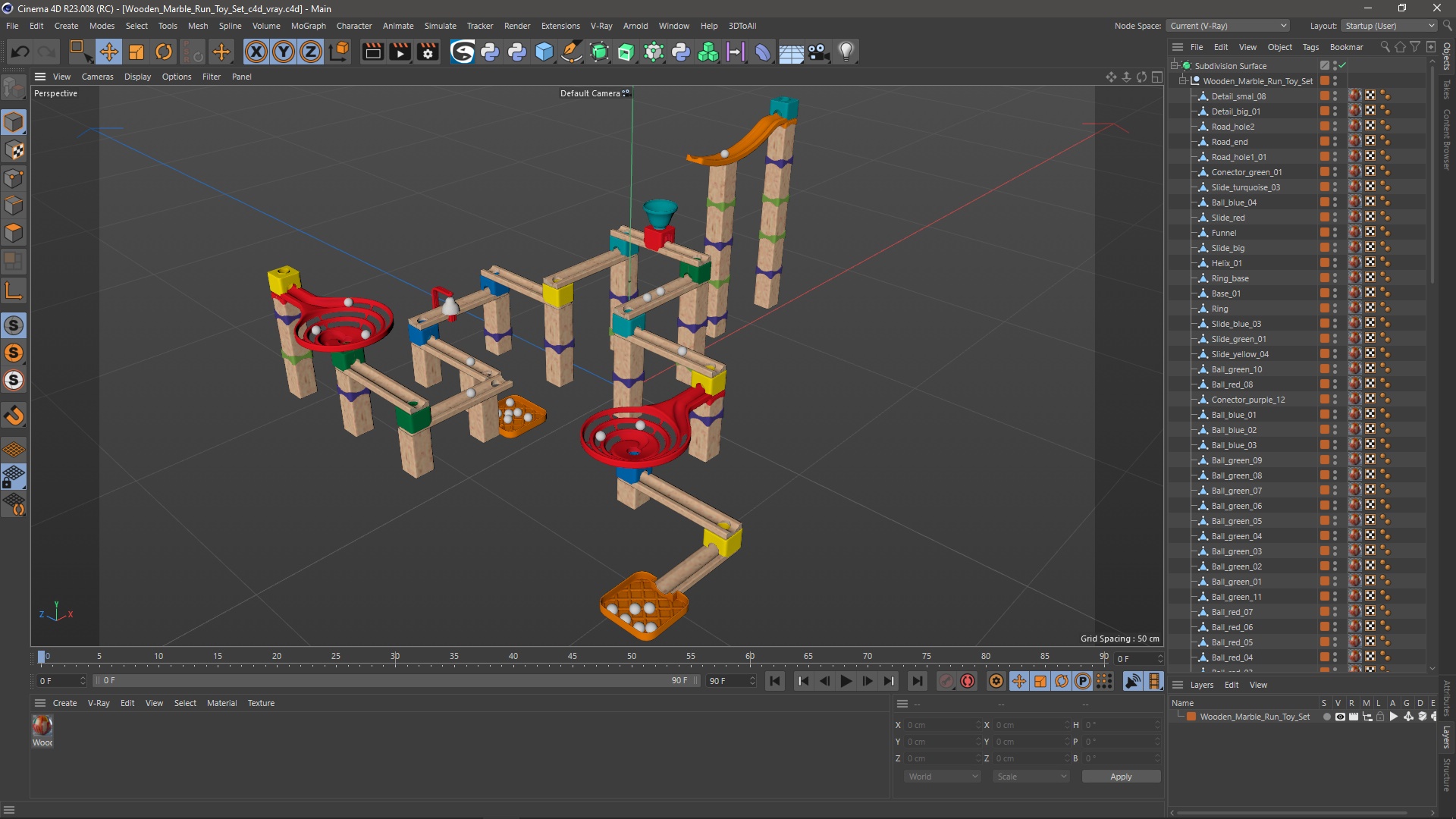Viewport: 1456px width, 819px height.
Task: Click the Undo arrow icon
Action: point(20,52)
